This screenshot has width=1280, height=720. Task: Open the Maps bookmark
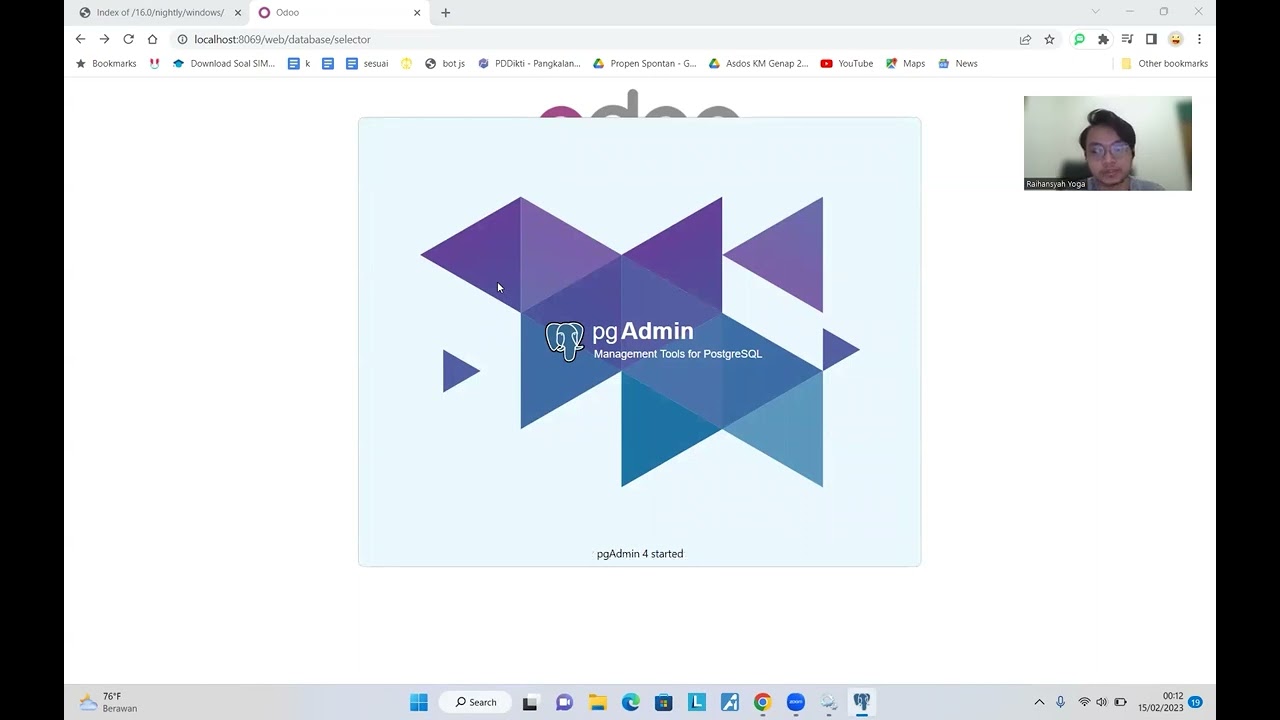tap(905, 63)
